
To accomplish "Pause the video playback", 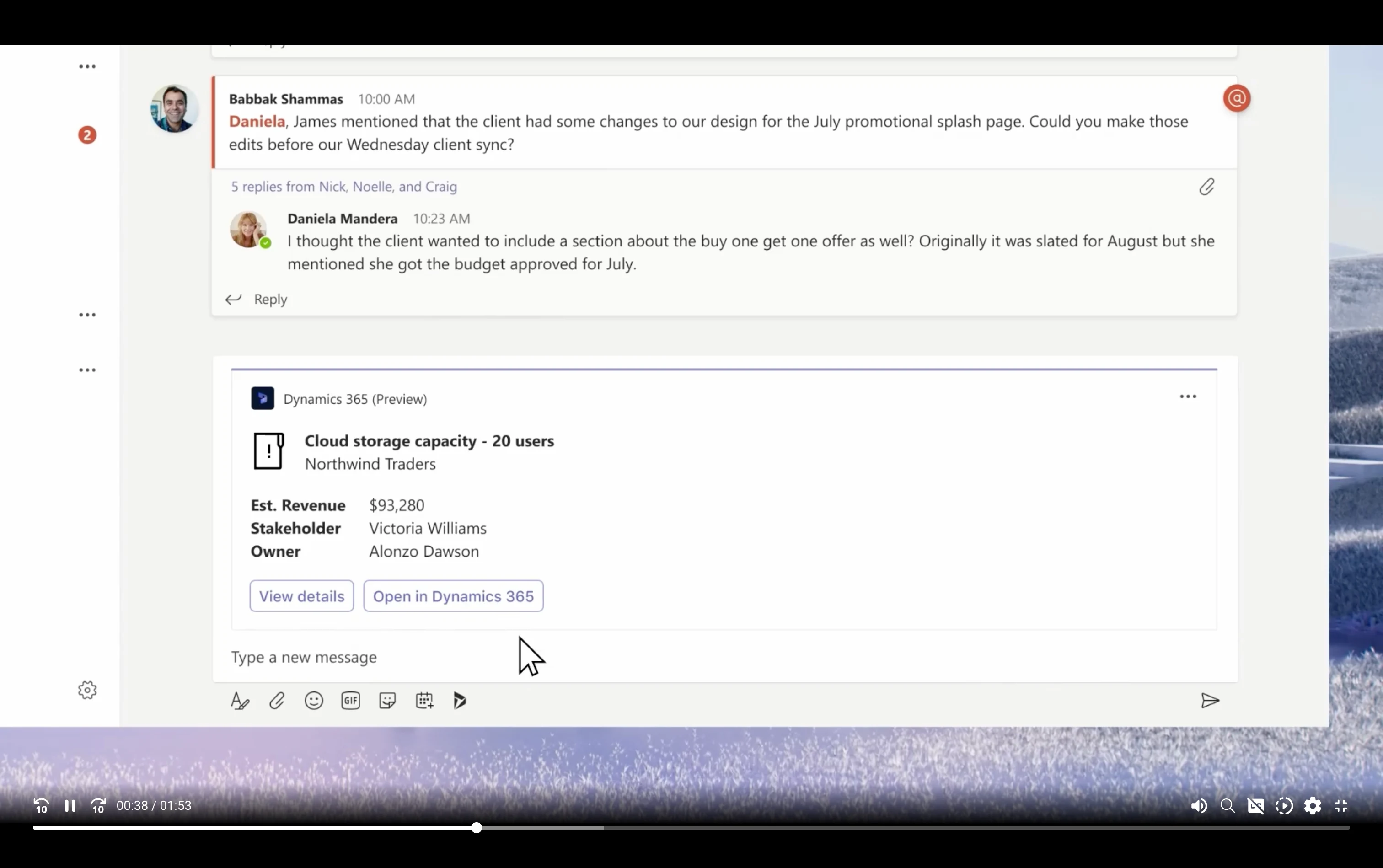I will [x=70, y=806].
